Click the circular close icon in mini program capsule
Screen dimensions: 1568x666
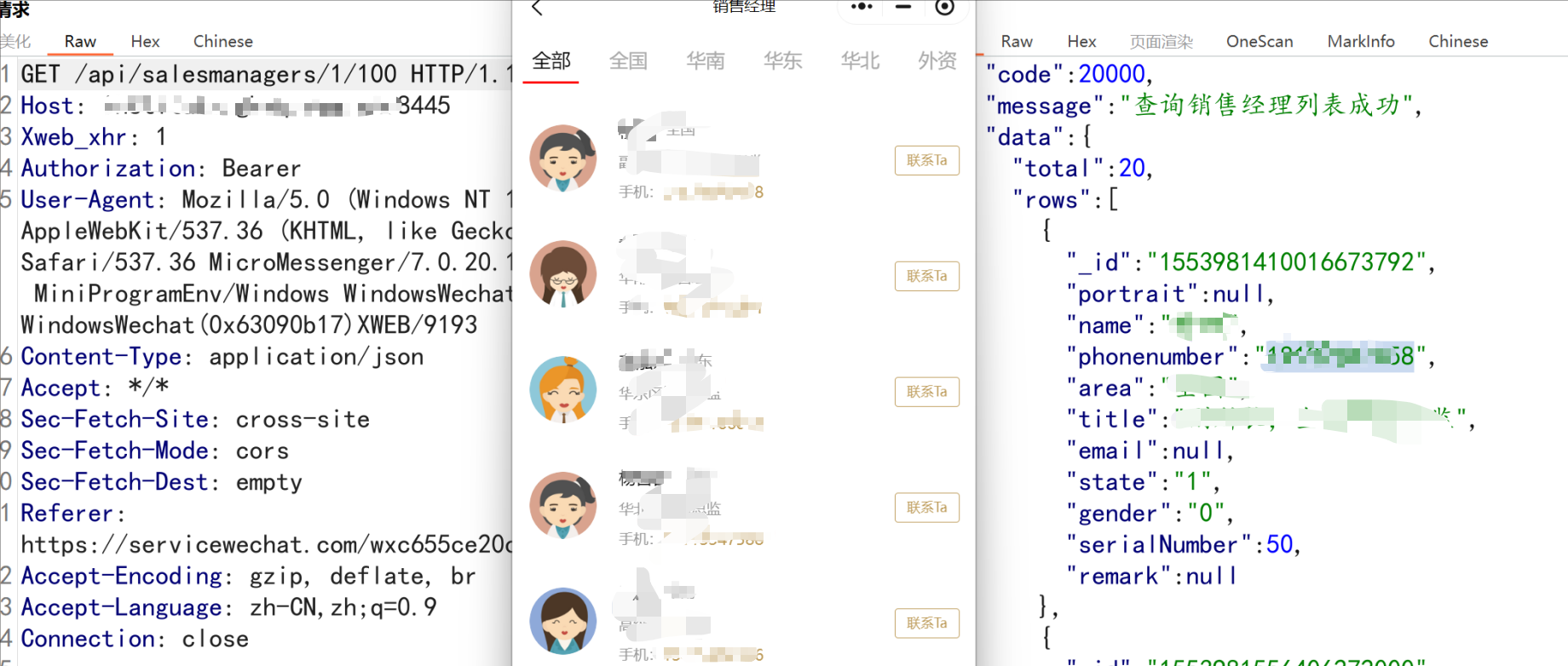click(x=944, y=8)
